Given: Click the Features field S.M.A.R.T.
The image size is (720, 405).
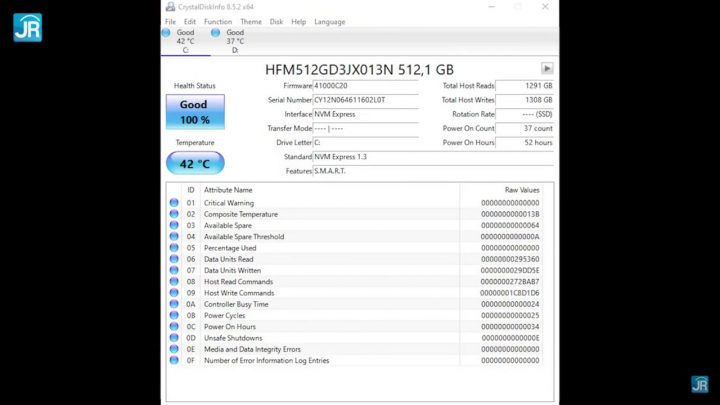Looking at the screenshot, I should (433, 171).
